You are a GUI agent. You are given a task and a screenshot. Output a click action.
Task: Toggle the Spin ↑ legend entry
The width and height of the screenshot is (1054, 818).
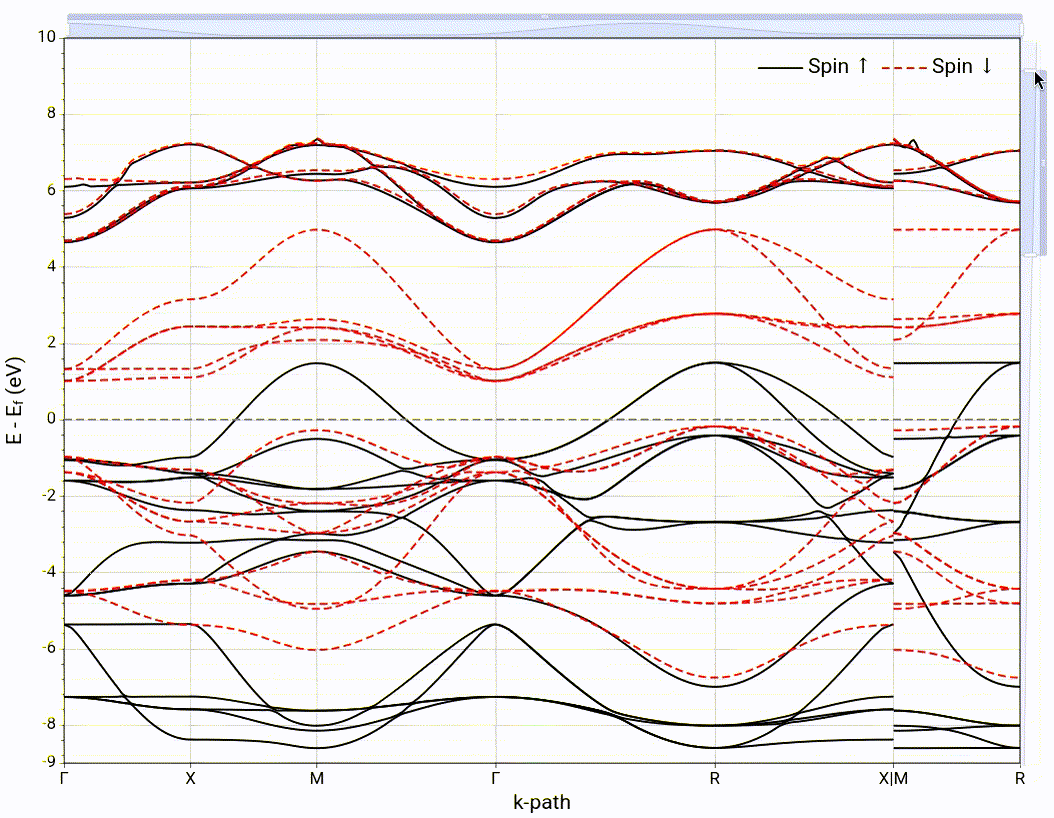coord(838,67)
